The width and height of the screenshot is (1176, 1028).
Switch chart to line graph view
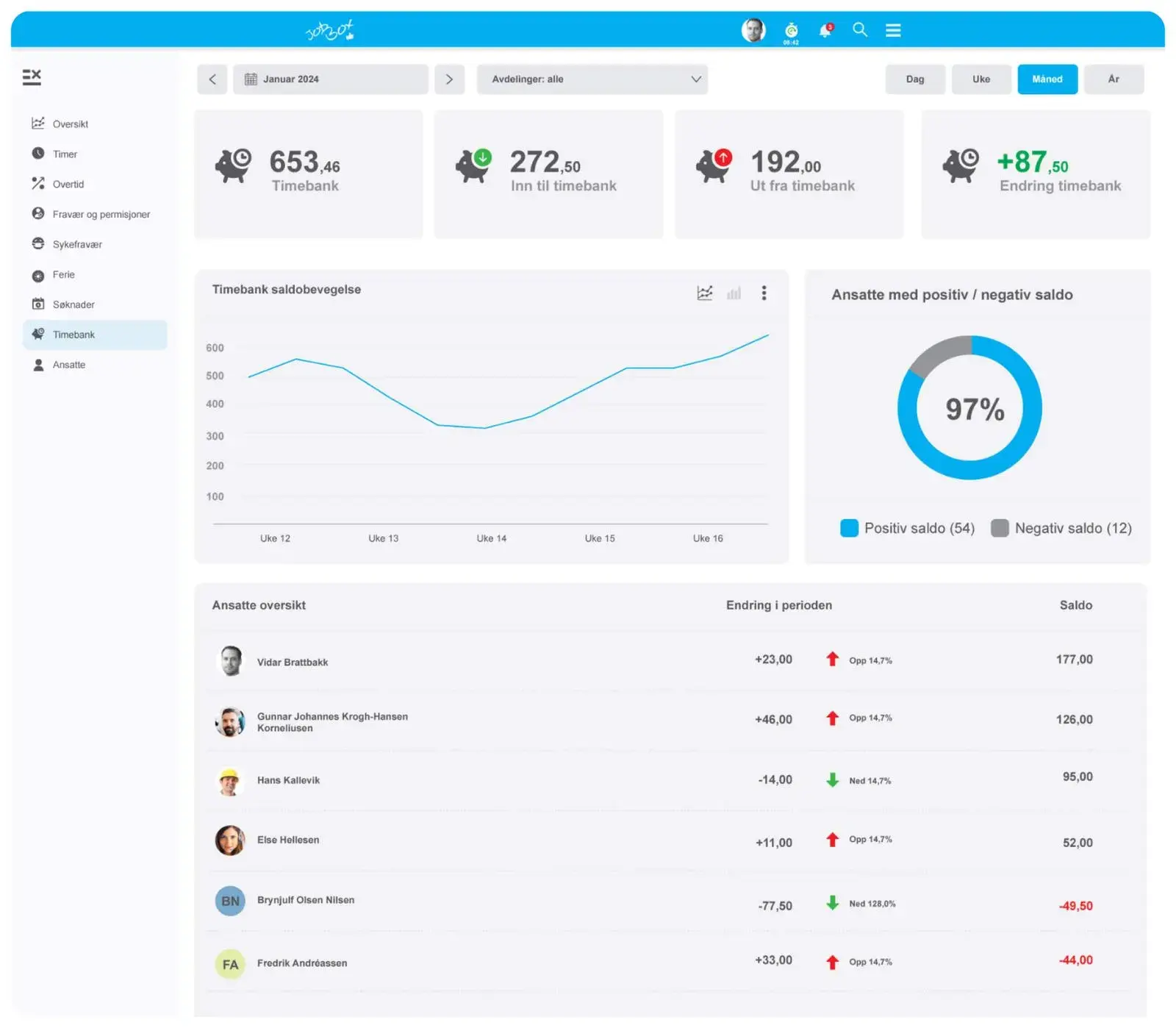[x=704, y=293]
